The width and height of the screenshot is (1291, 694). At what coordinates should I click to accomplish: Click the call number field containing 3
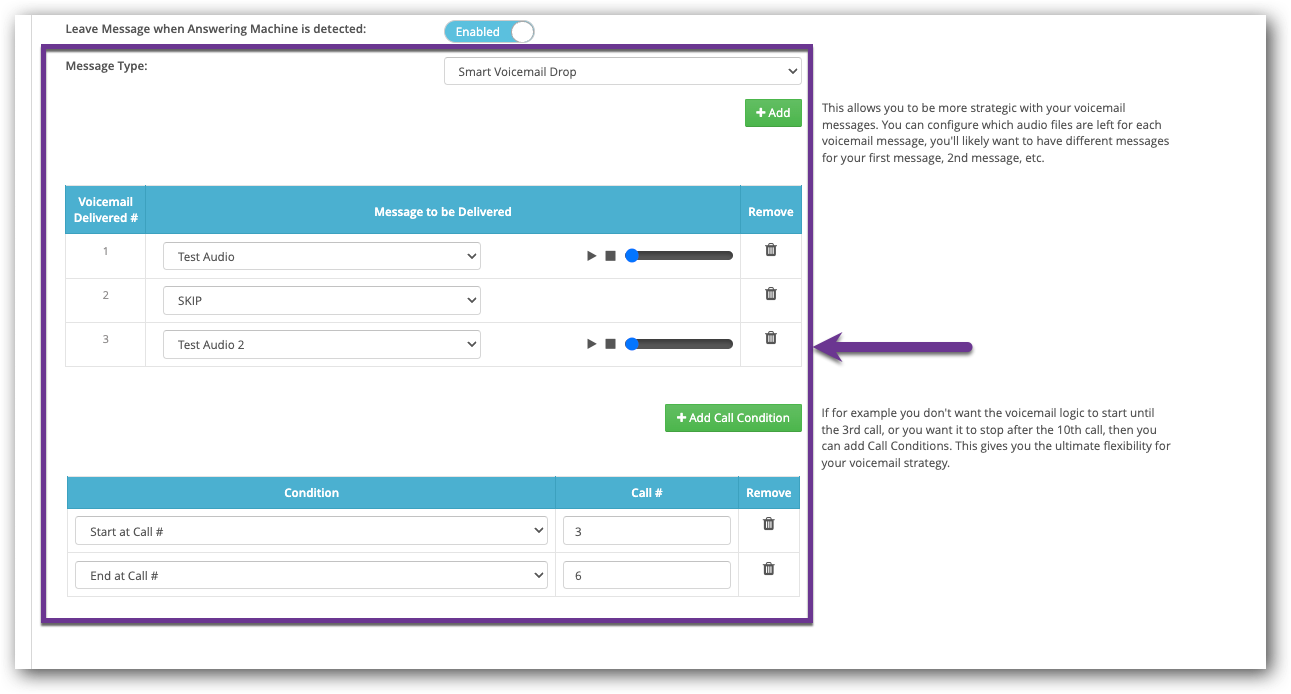(646, 532)
